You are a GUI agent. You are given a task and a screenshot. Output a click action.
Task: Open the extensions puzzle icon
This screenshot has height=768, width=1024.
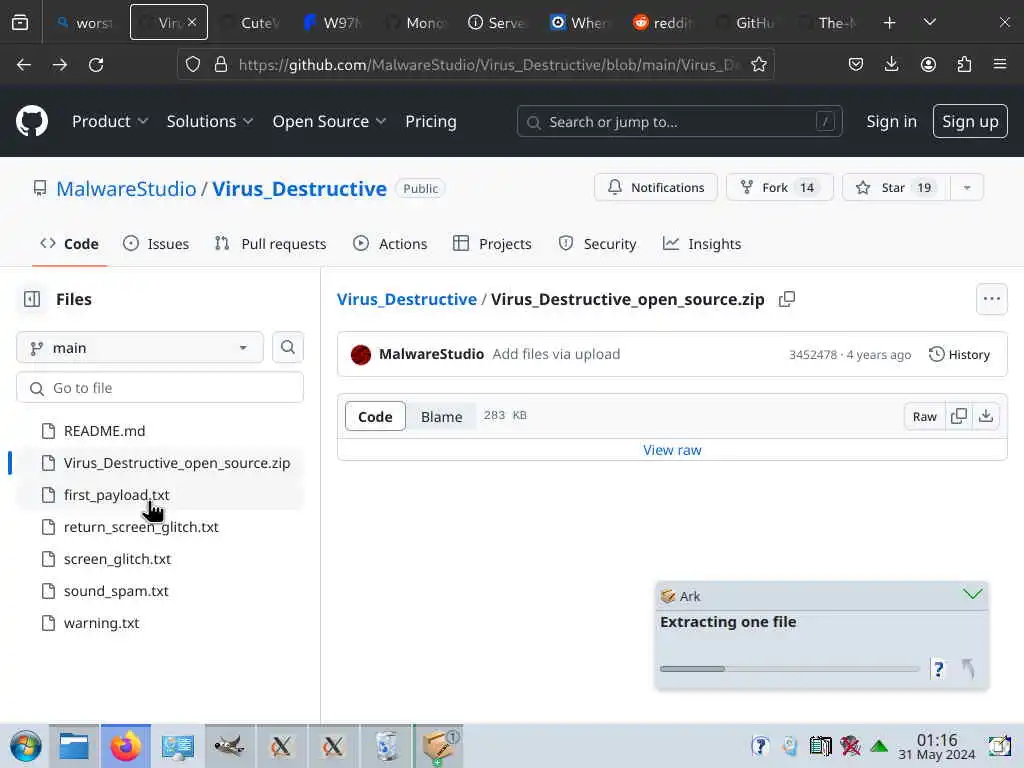coord(964,64)
